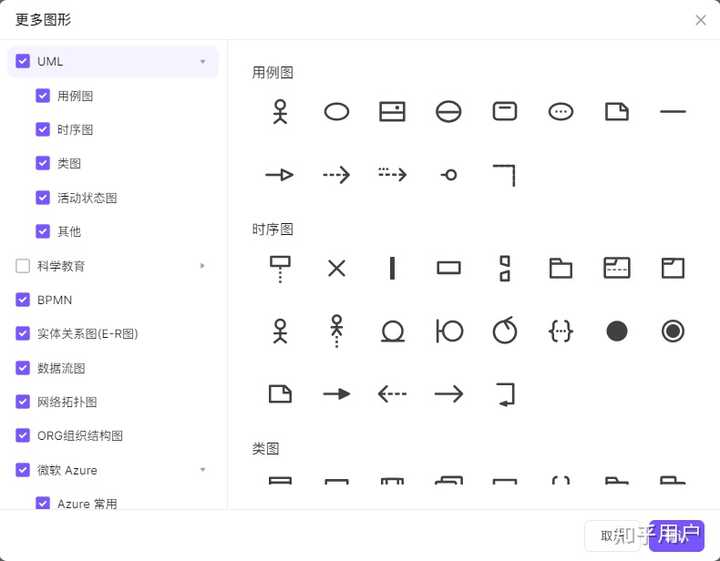Select the horizontal rectangle shape in 时序图

(x=449, y=268)
